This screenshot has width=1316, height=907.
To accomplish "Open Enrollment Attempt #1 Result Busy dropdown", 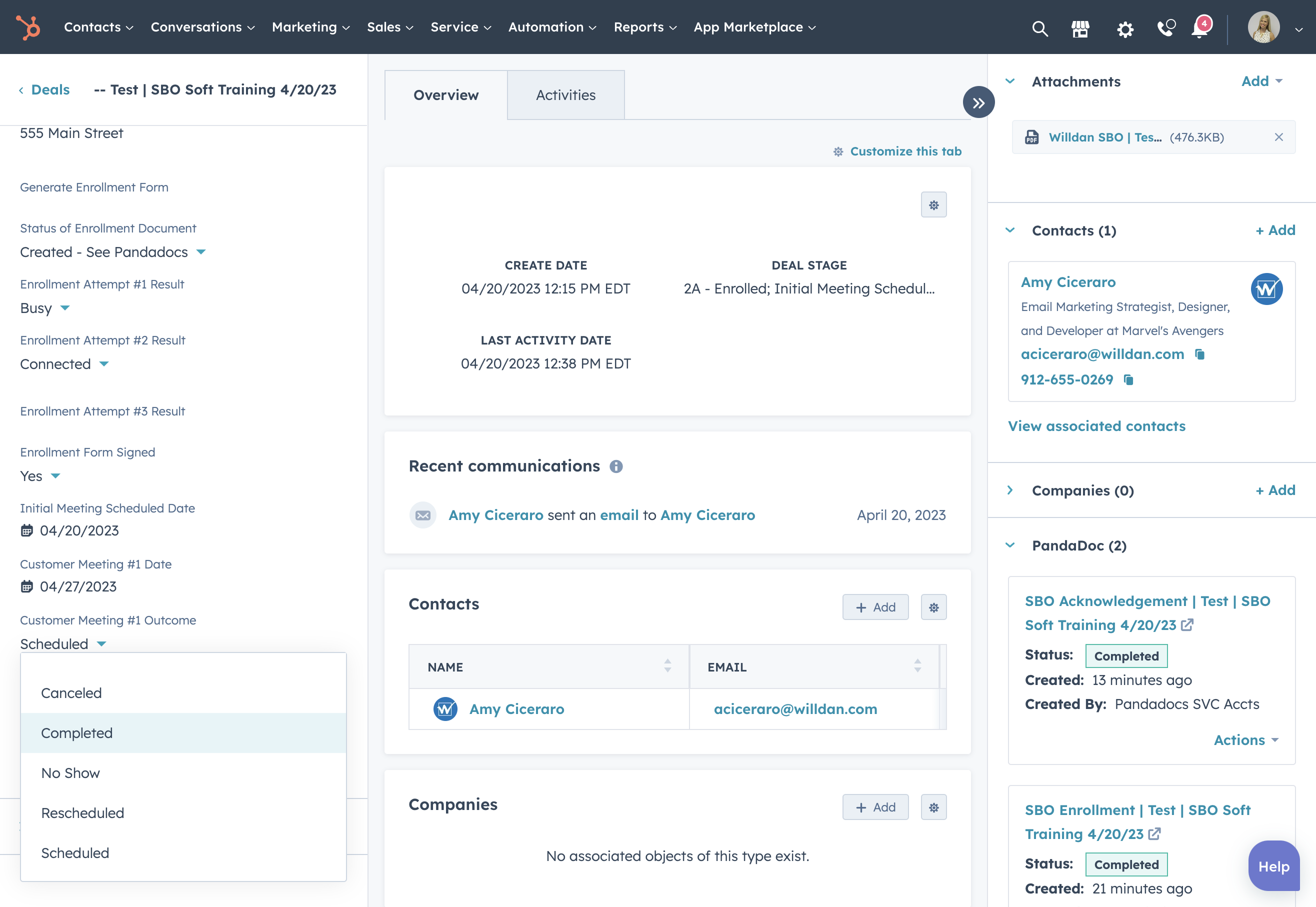I will 45,308.
